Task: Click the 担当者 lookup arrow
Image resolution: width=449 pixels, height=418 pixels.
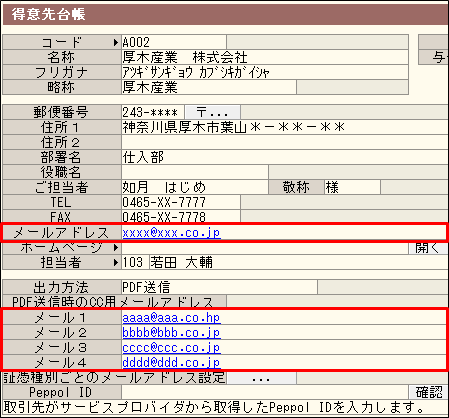Action: pyautogui.click(x=116, y=262)
